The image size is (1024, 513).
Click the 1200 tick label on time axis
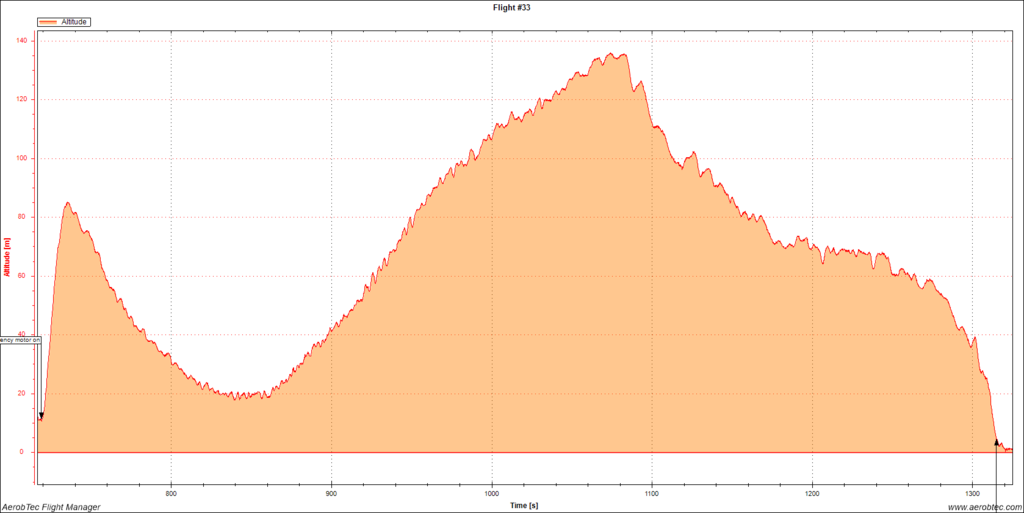(x=812, y=493)
